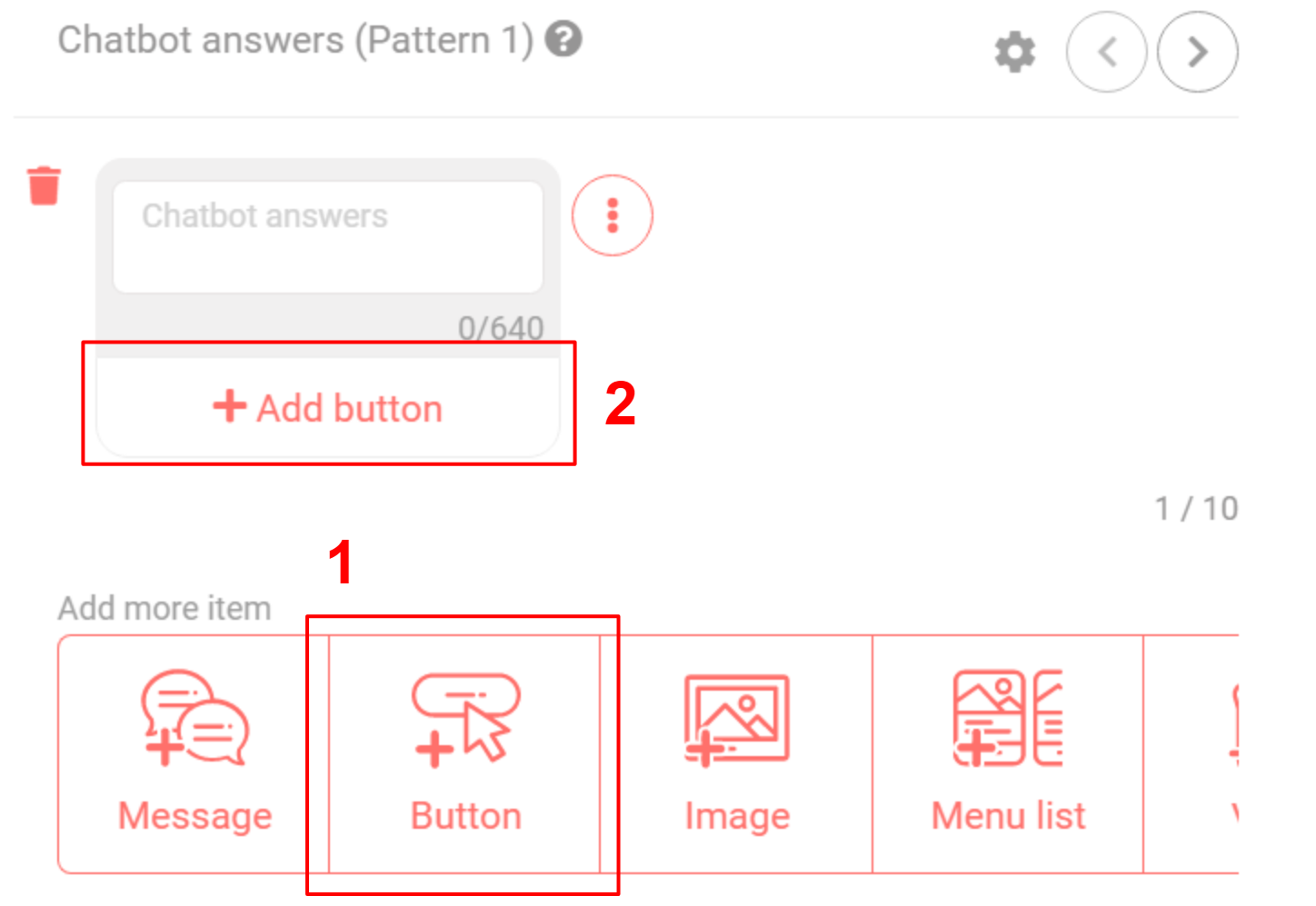Click the Image label text
Screen dimensions: 1316x906
tap(736, 815)
